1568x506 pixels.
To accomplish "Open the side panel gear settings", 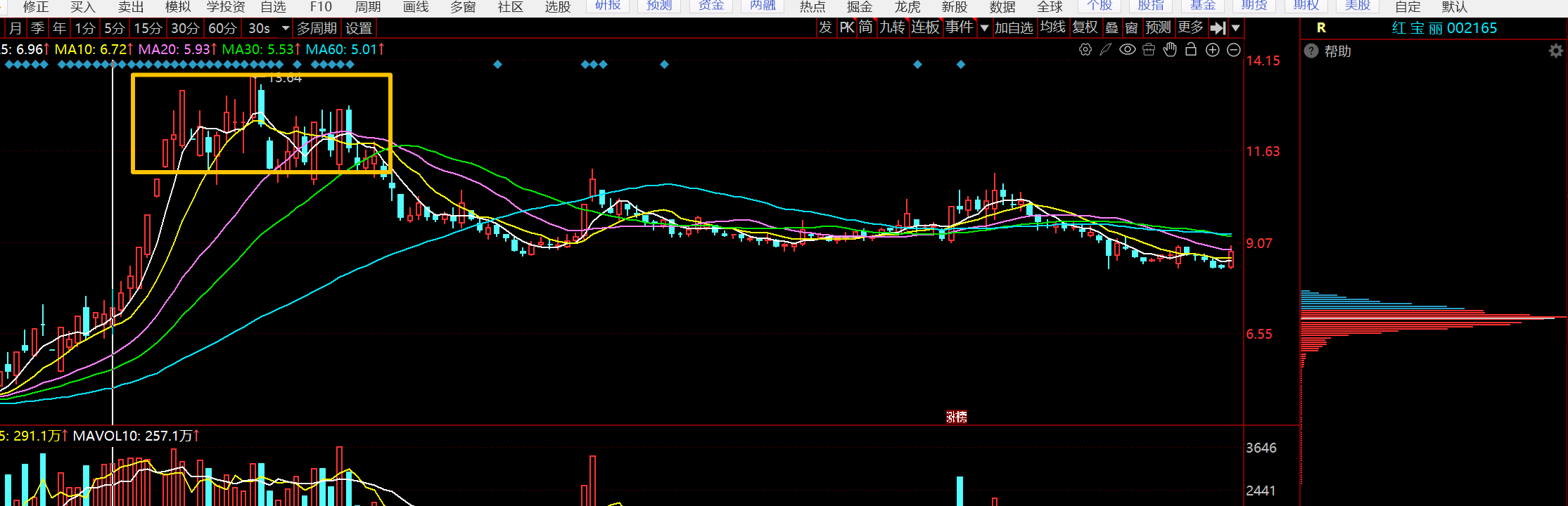I will [x=1555, y=51].
